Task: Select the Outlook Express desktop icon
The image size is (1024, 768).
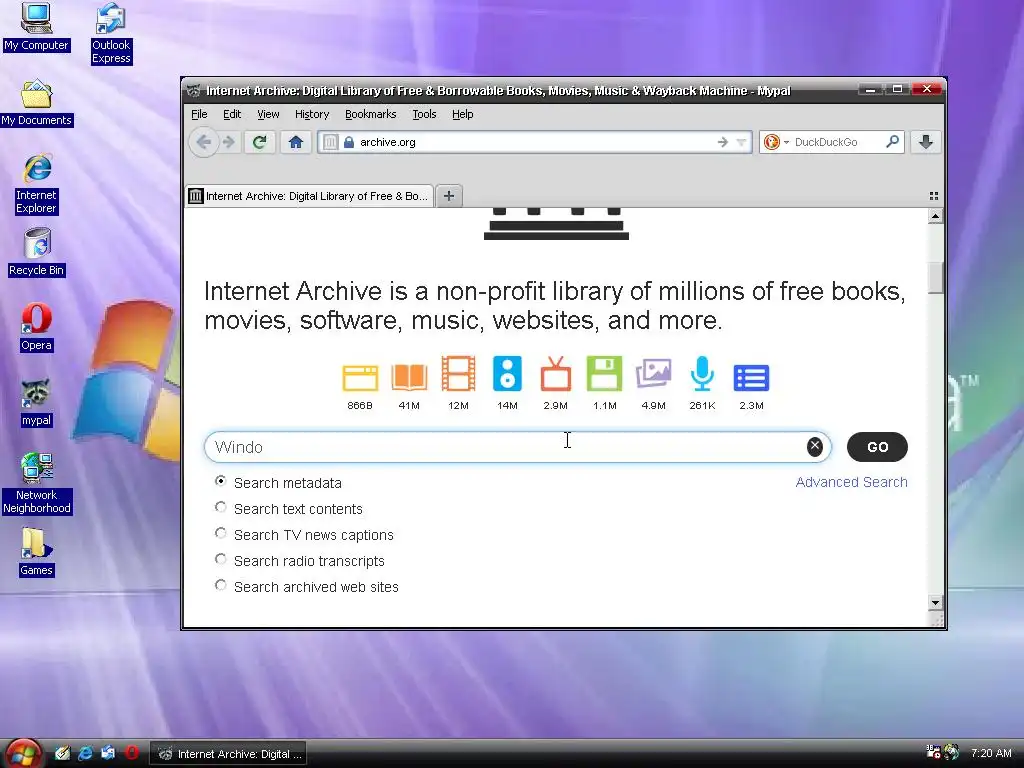Action: coord(111,33)
